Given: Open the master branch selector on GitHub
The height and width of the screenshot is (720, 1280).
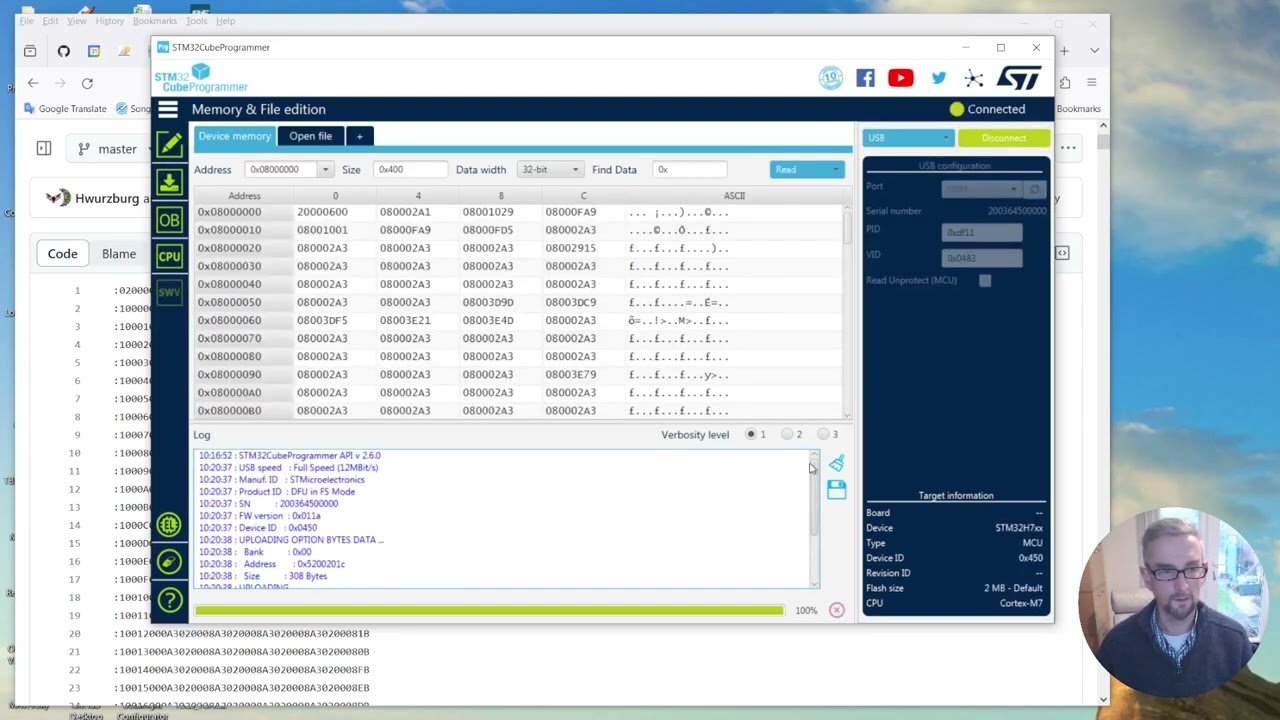Looking at the screenshot, I should (x=109, y=149).
